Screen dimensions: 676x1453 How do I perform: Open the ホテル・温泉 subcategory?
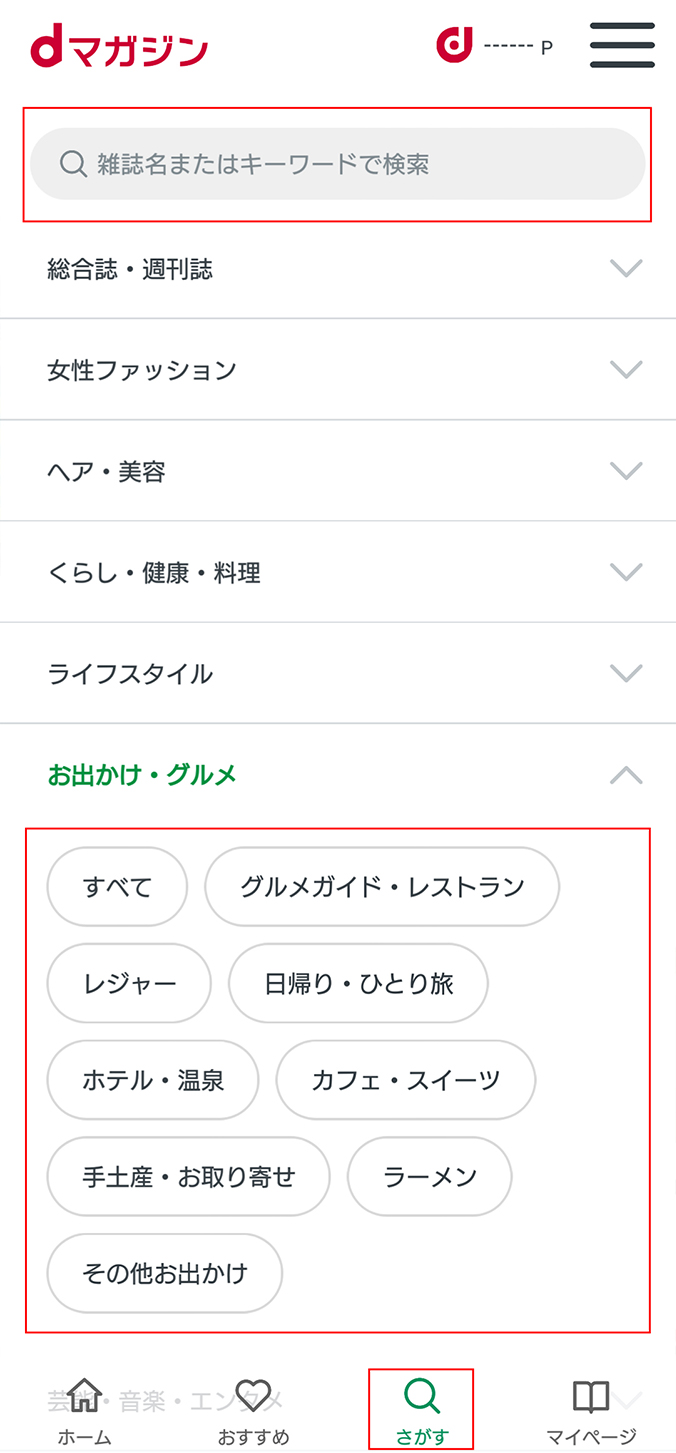point(153,1080)
